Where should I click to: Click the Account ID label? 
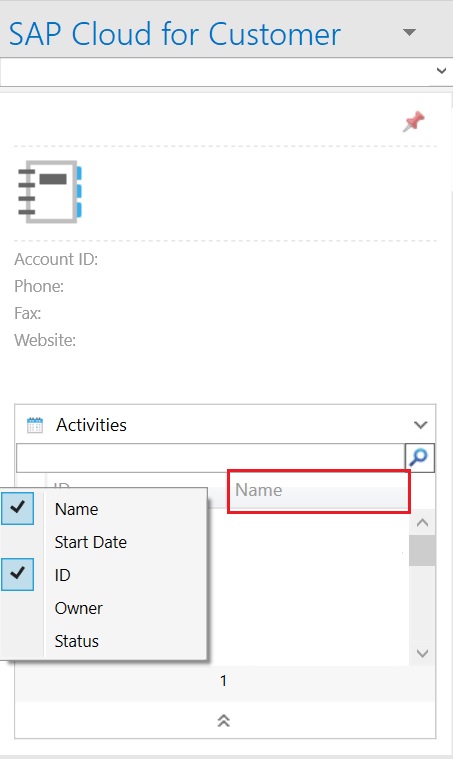(x=56, y=259)
